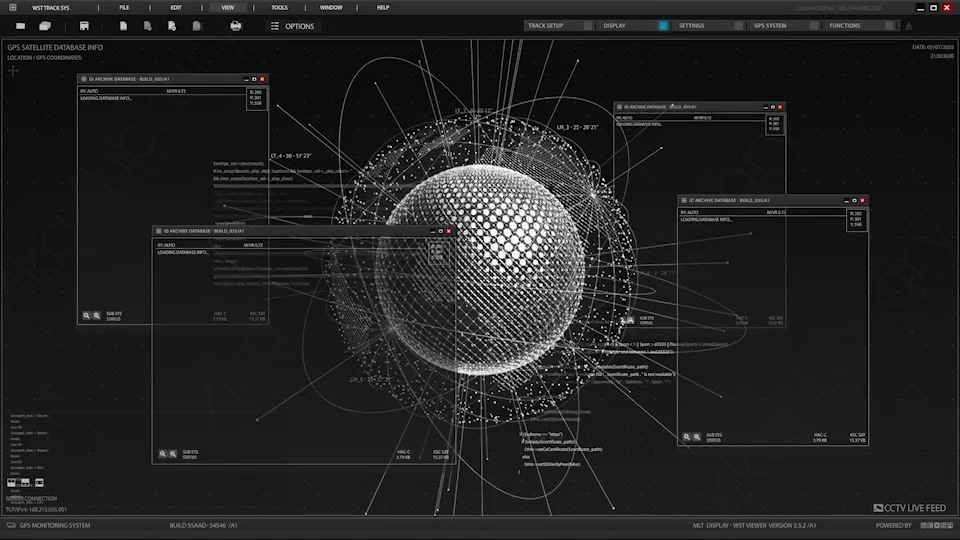Close the widest archive database window

449,231
